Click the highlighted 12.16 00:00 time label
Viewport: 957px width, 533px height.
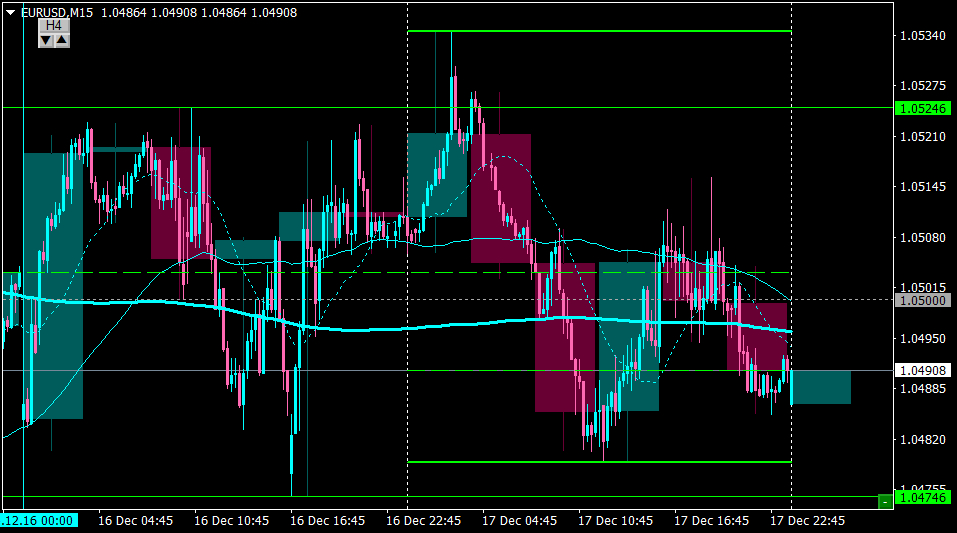pos(39,521)
